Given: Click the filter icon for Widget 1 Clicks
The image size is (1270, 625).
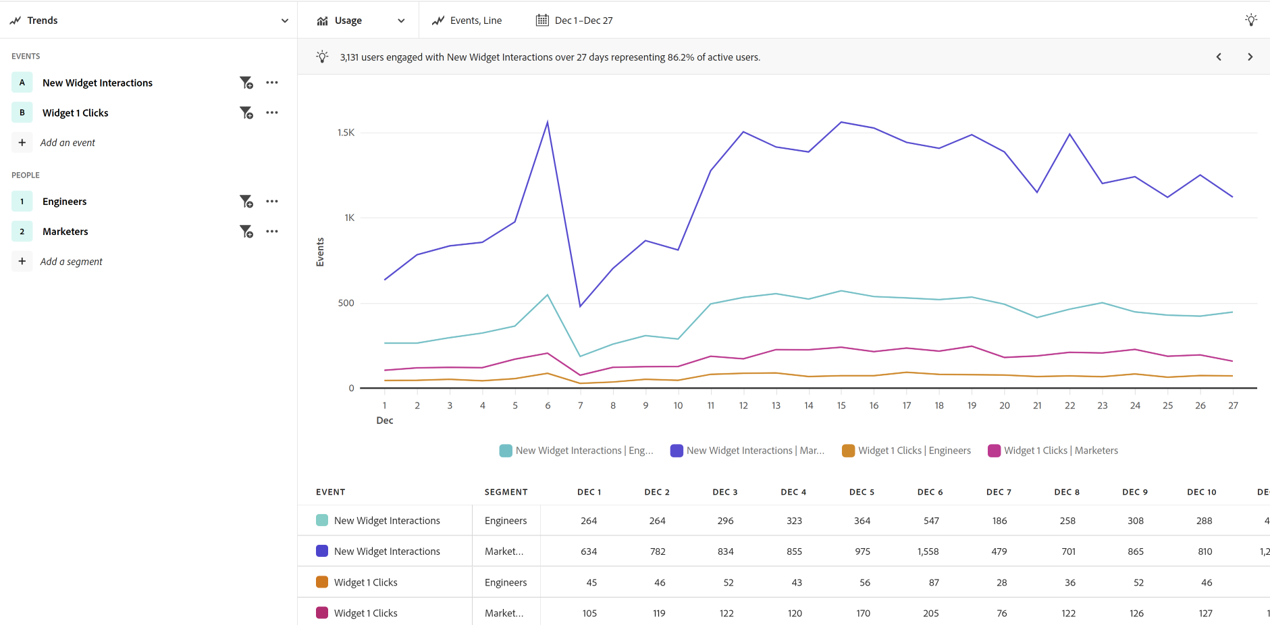Looking at the screenshot, I should point(246,113).
